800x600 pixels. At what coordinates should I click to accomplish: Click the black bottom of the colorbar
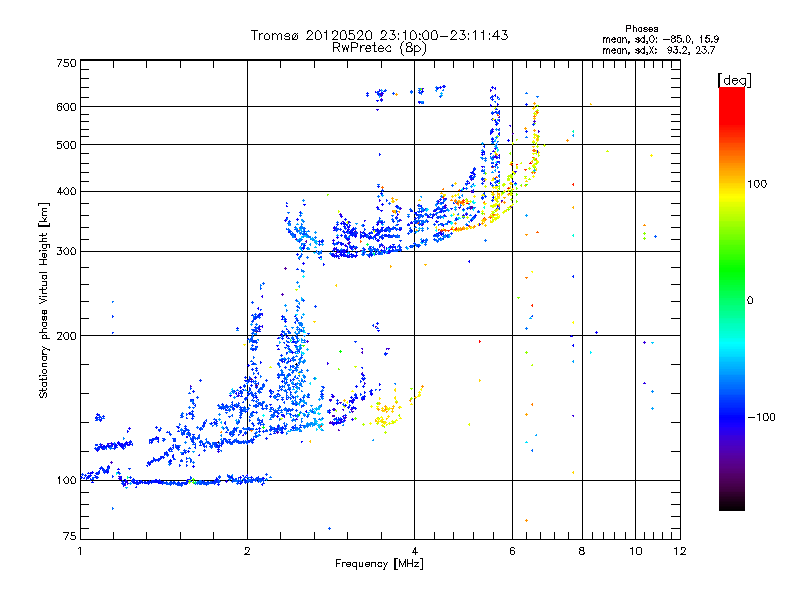[x=732, y=503]
